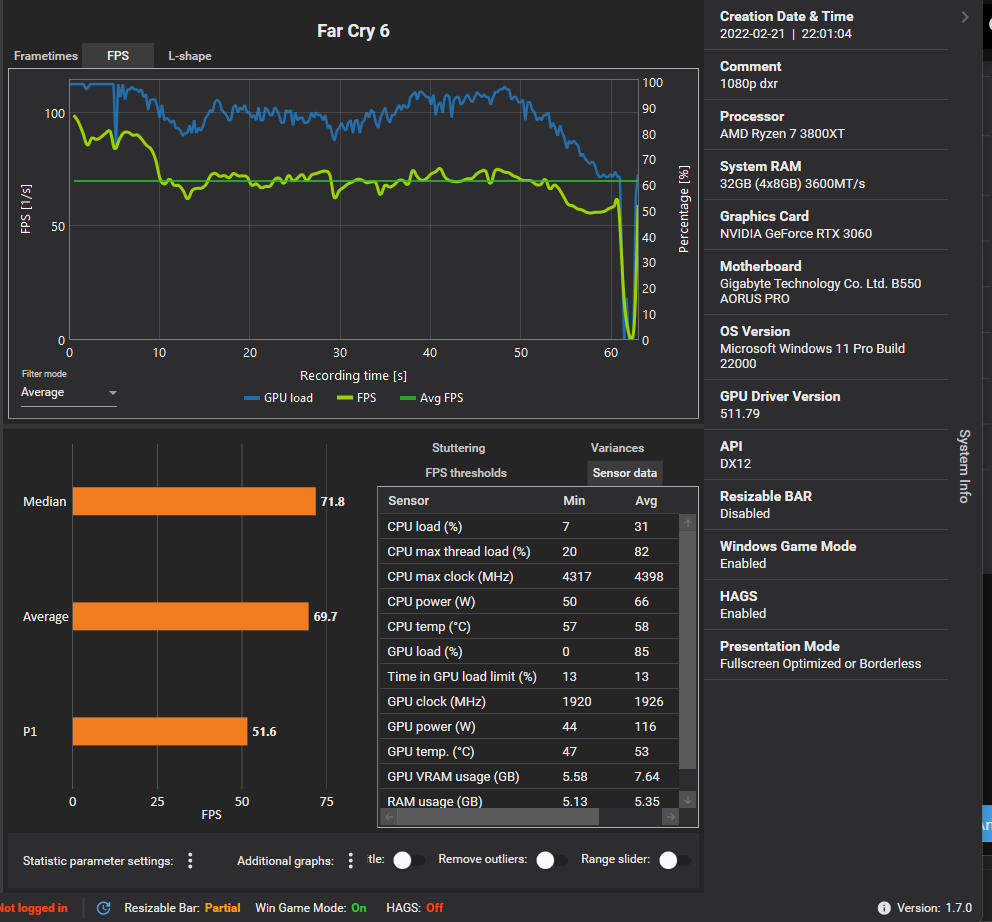Open the Stuttering tab
Image resolution: width=992 pixels, height=922 pixels.
(x=459, y=447)
